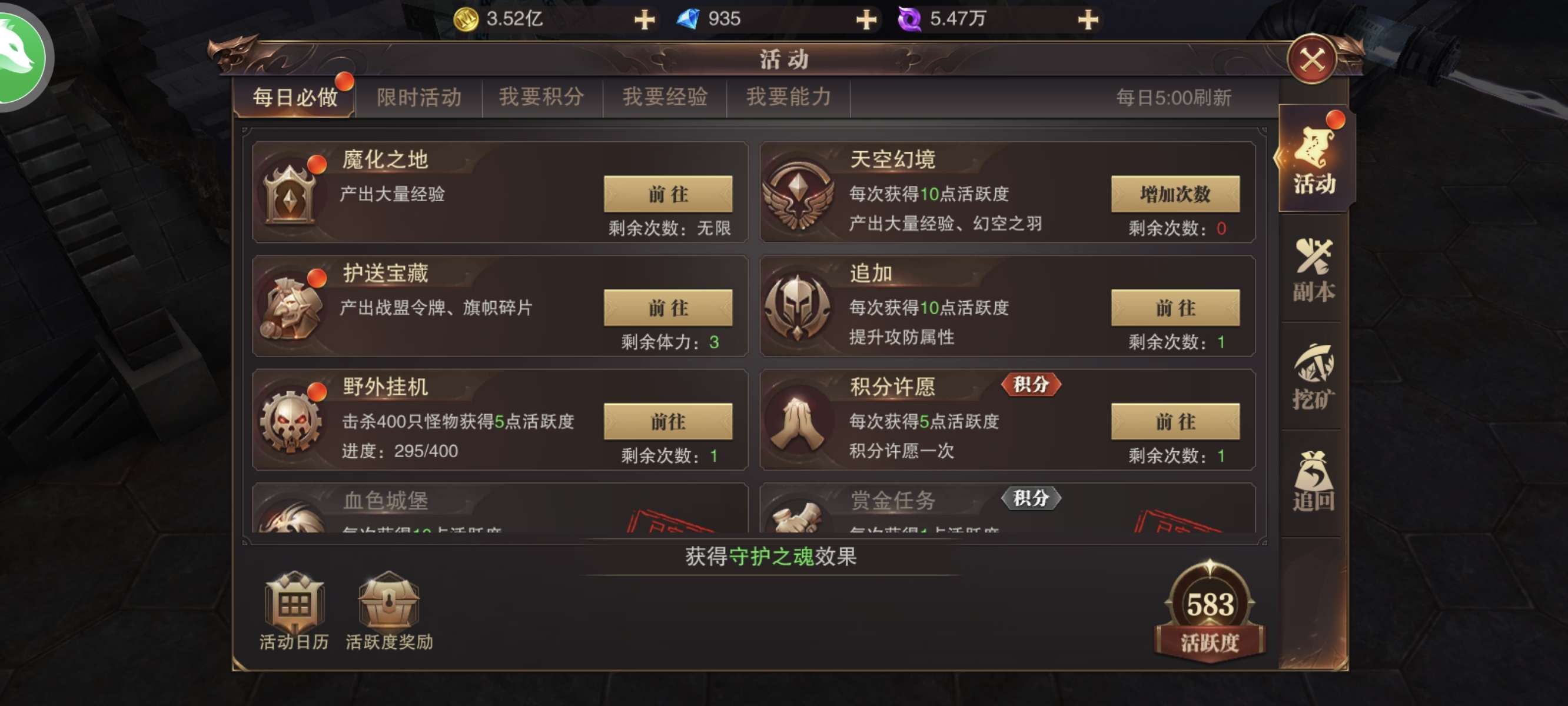Click 前往 for 护送宝藏

tap(667, 307)
